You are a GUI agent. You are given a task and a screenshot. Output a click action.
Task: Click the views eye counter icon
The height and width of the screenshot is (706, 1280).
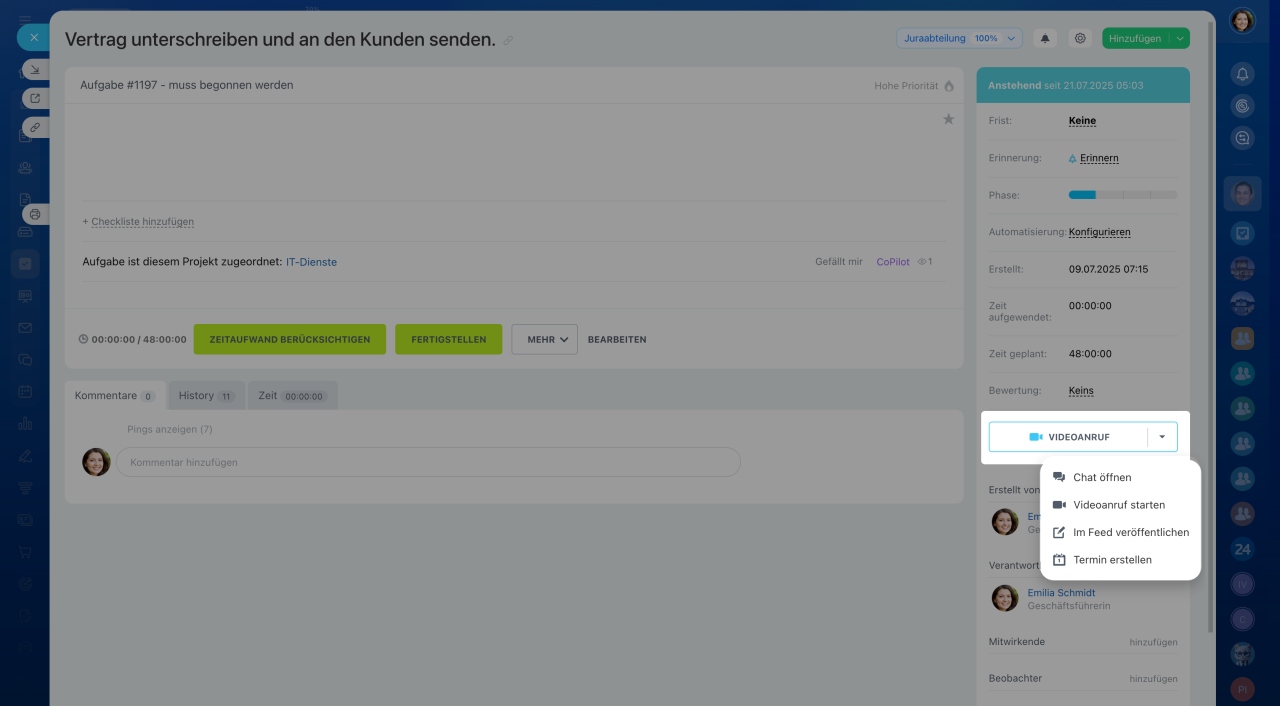[x=921, y=262]
